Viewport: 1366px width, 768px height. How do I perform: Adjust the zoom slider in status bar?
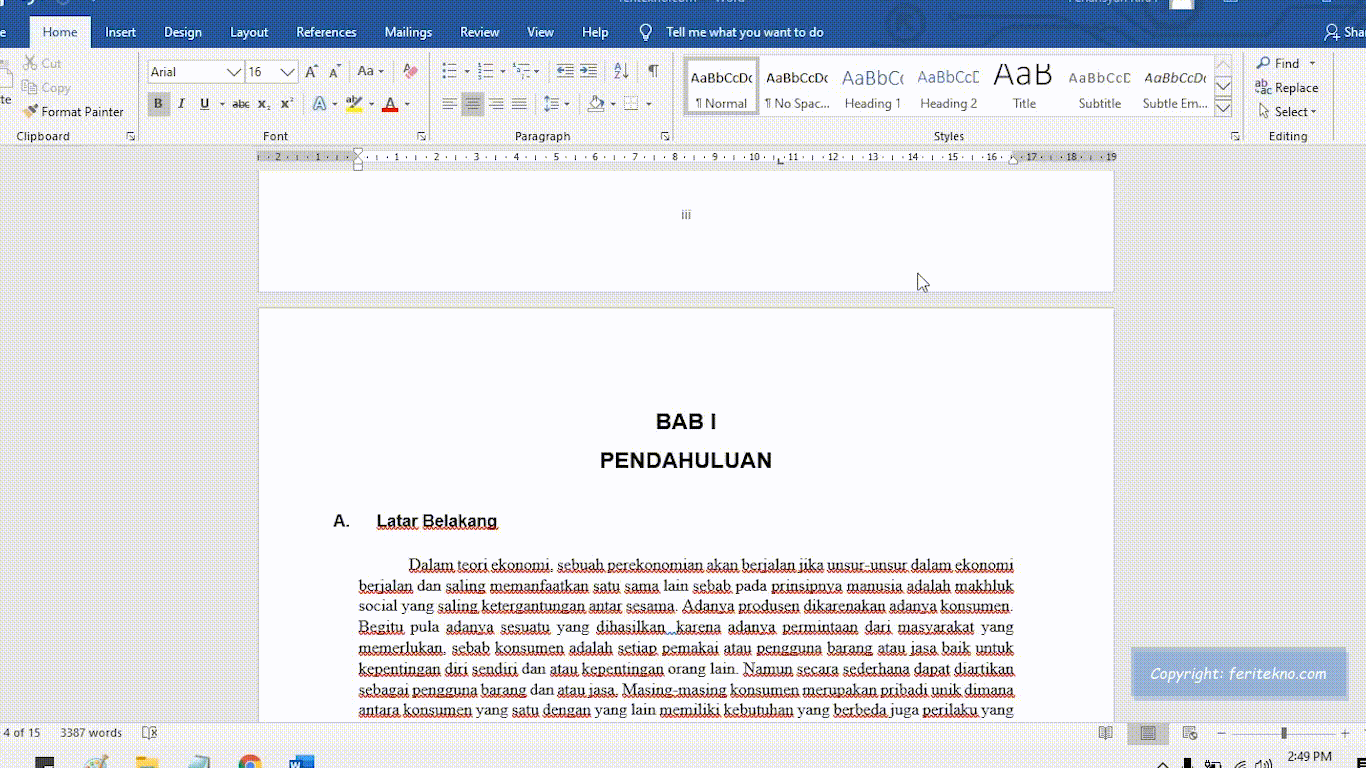click(x=1284, y=733)
